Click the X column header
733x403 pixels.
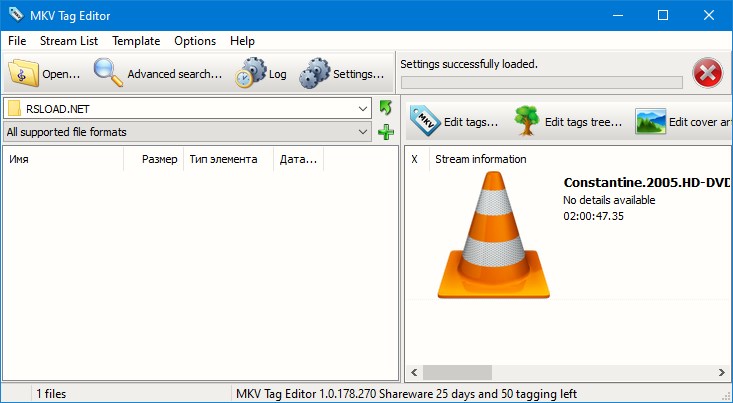(417, 159)
